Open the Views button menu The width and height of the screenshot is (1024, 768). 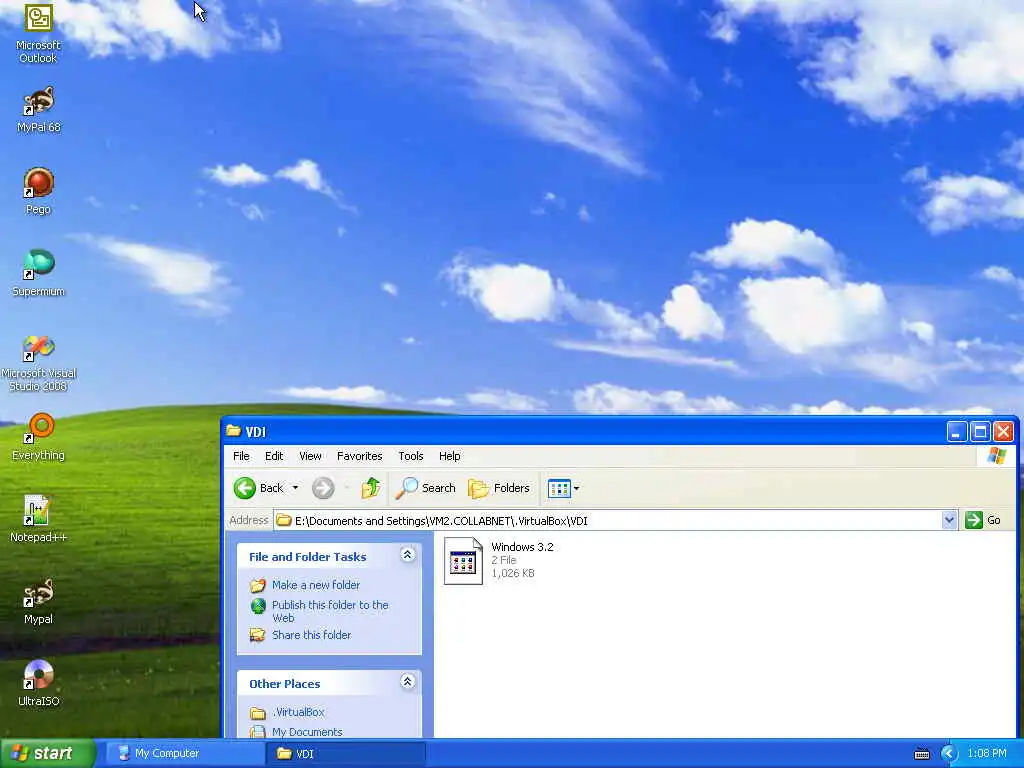click(563, 488)
